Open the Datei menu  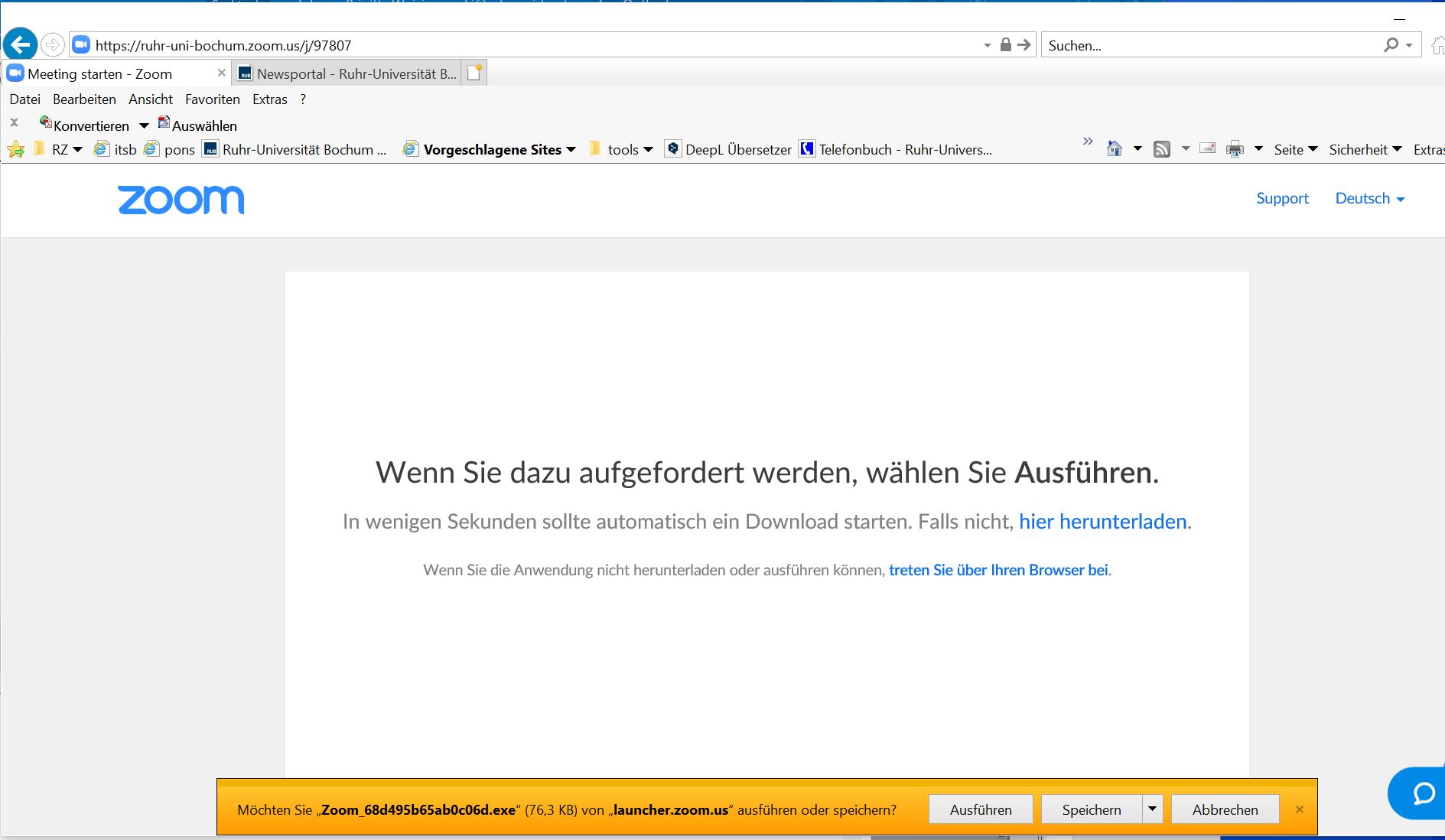pyautogui.click(x=24, y=99)
